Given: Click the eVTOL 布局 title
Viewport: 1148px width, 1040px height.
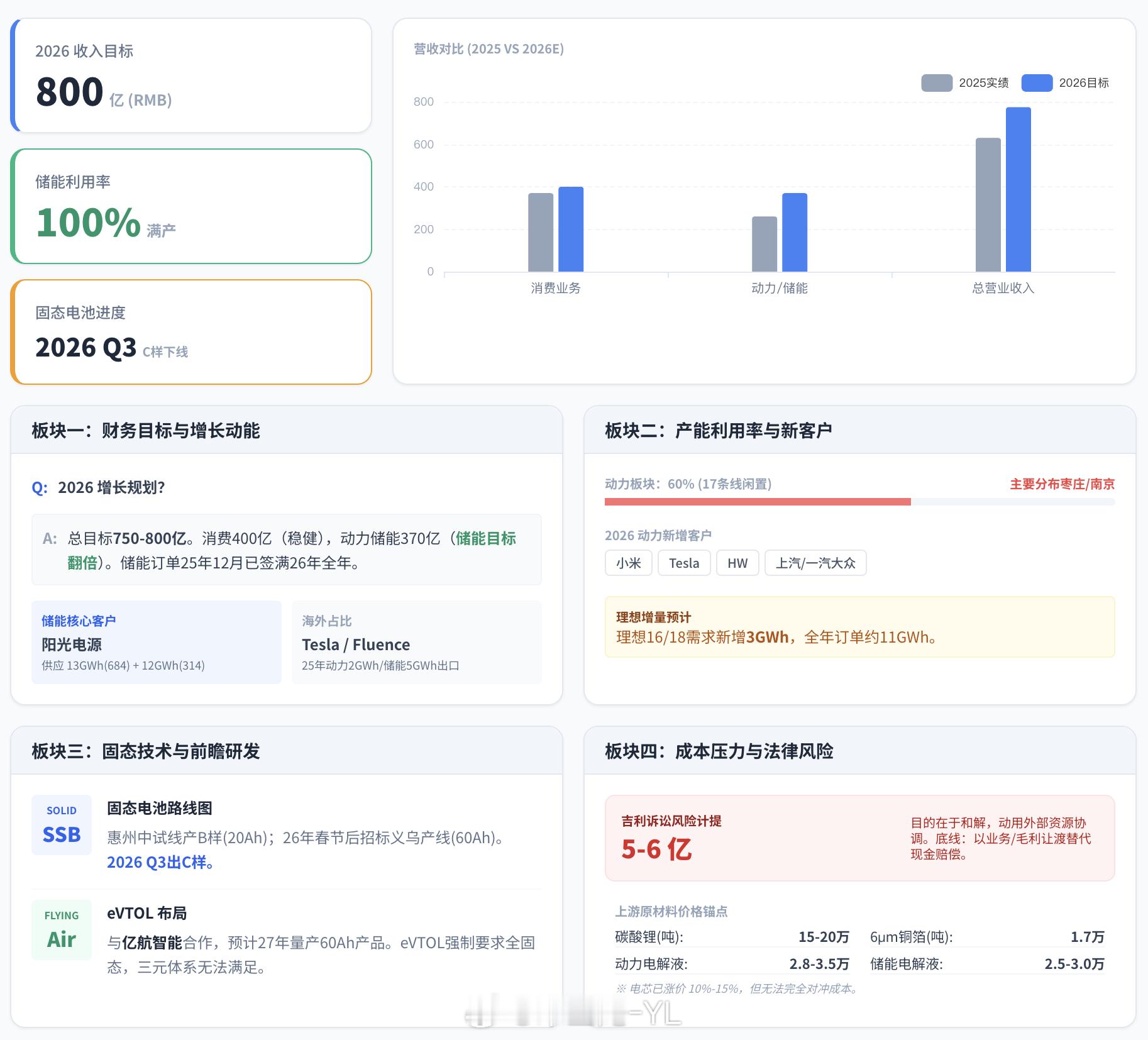Looking at the screenshot, I should pos(146,914).
